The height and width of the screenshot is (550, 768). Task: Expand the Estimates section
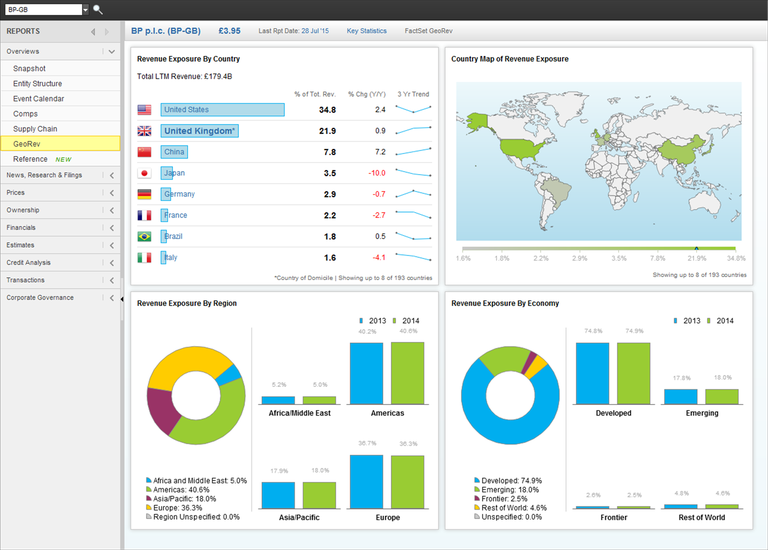coord(112,245)
